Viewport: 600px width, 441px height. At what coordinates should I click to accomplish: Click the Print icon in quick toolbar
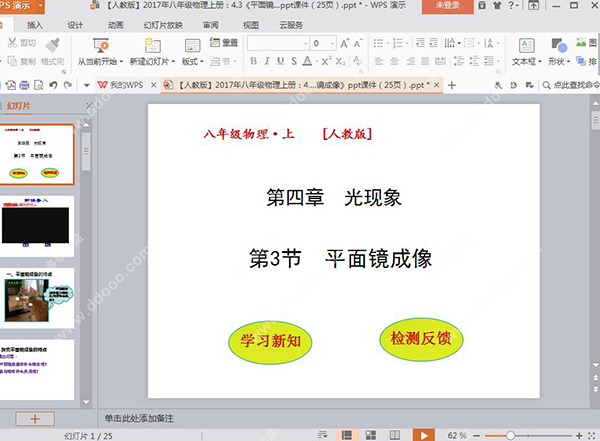pos(24,85)
